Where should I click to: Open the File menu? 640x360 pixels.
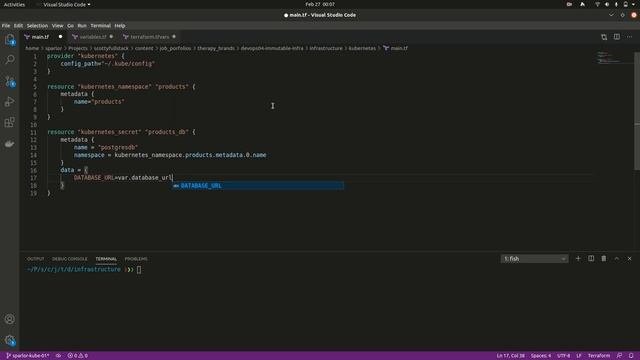point(6,26)
